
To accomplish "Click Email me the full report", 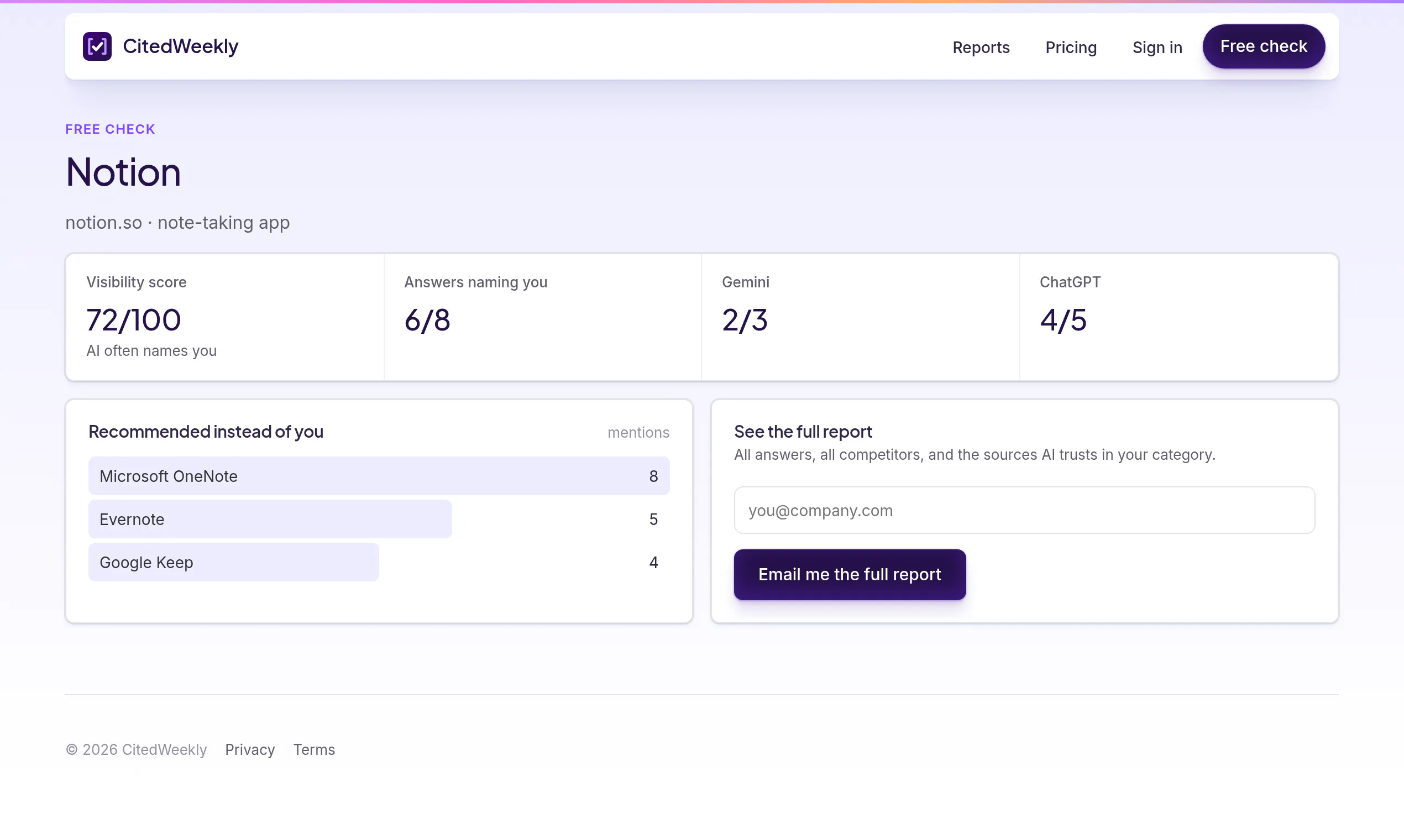I will [849, 575].
